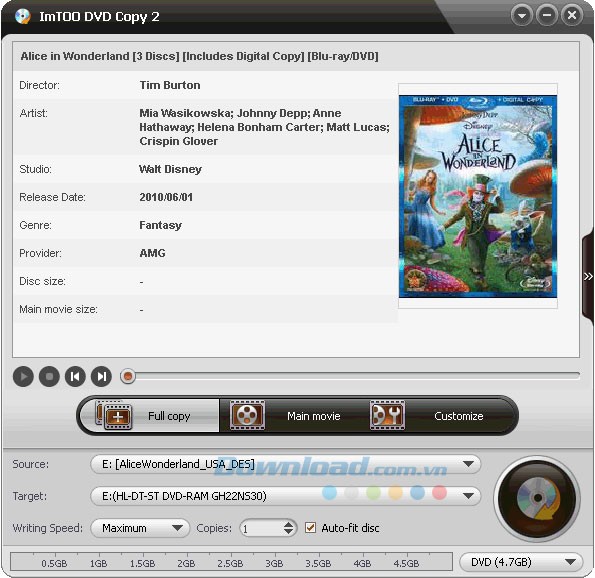Click the genre value 'Fantasy'
This screenshot has width=595, height=578.
tap(161, 225)
